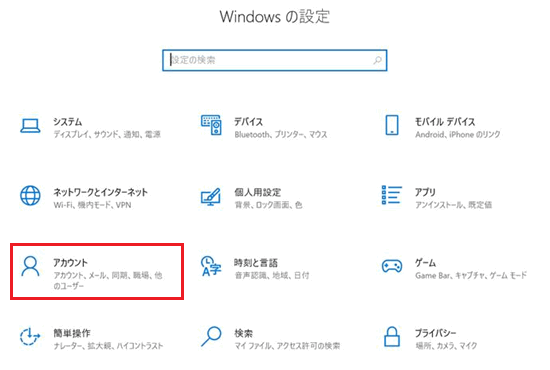Click the デバイス keyboard and speaker icon
Screen dimensions: 550x370
coord(211,125)
